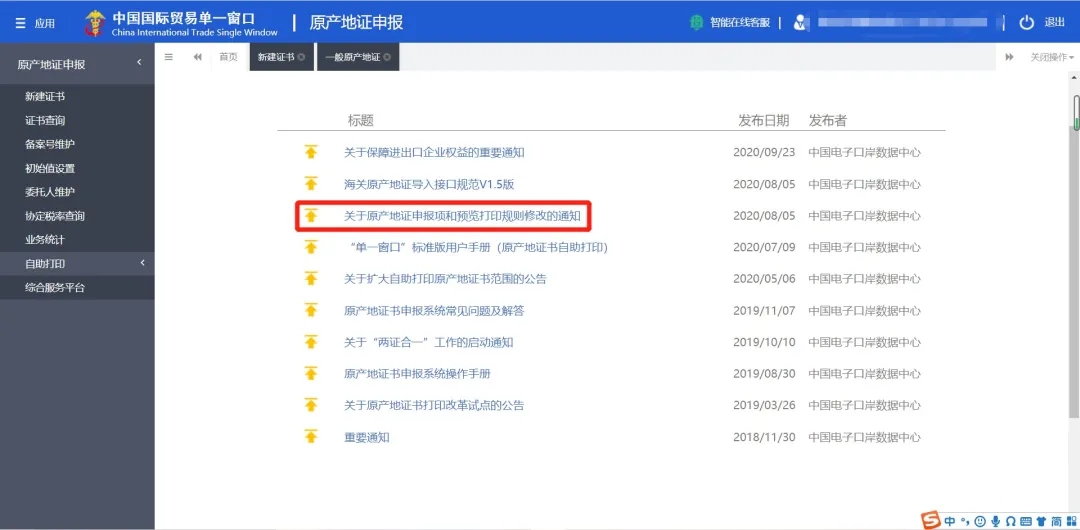Open 关于原产地证申报项和预览打印规则修改的通知 link
The width and height of the screenshot is (1080, 530).
(x=462, y=216)
